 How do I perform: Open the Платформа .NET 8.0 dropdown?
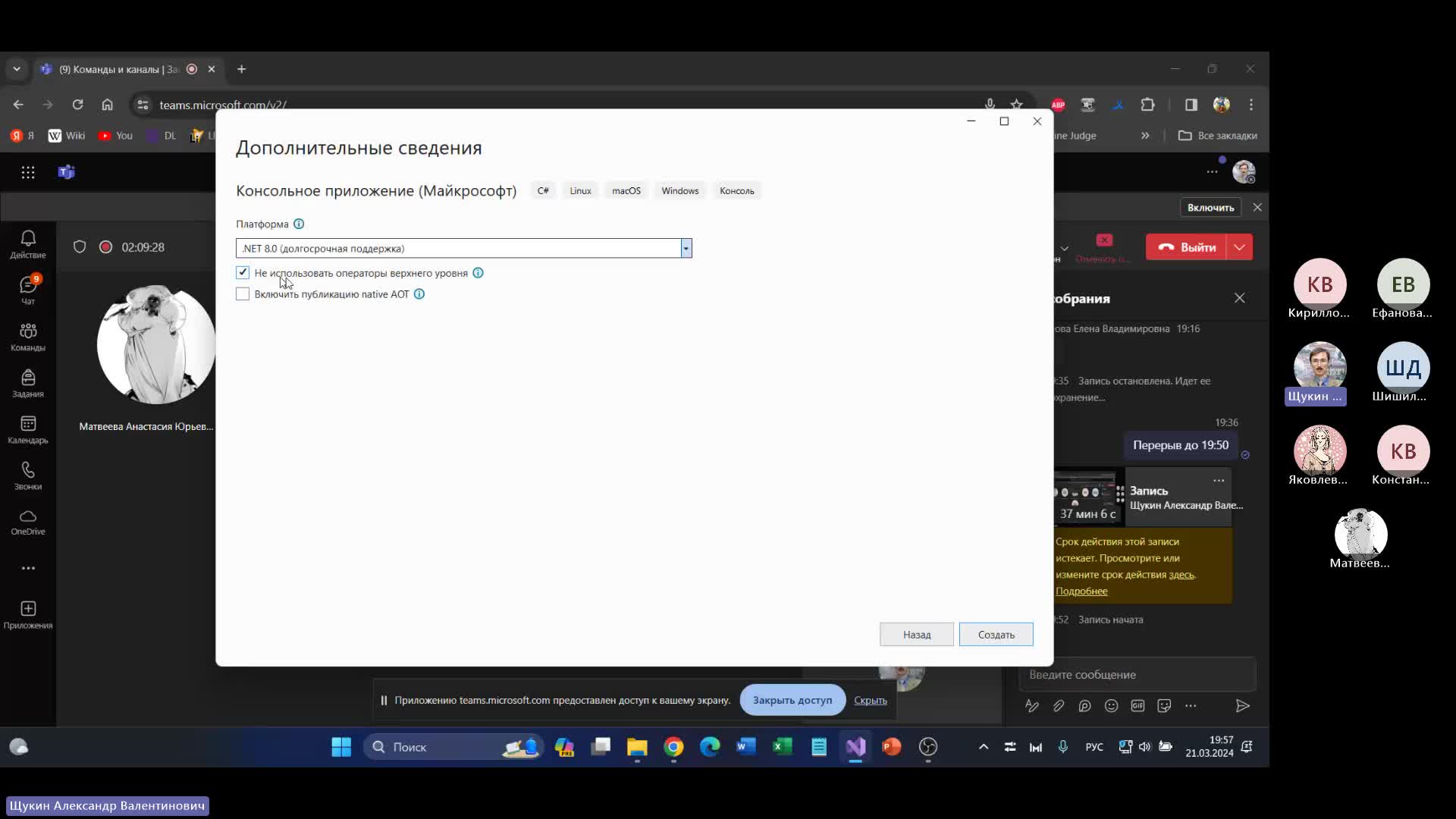(686, 249)
